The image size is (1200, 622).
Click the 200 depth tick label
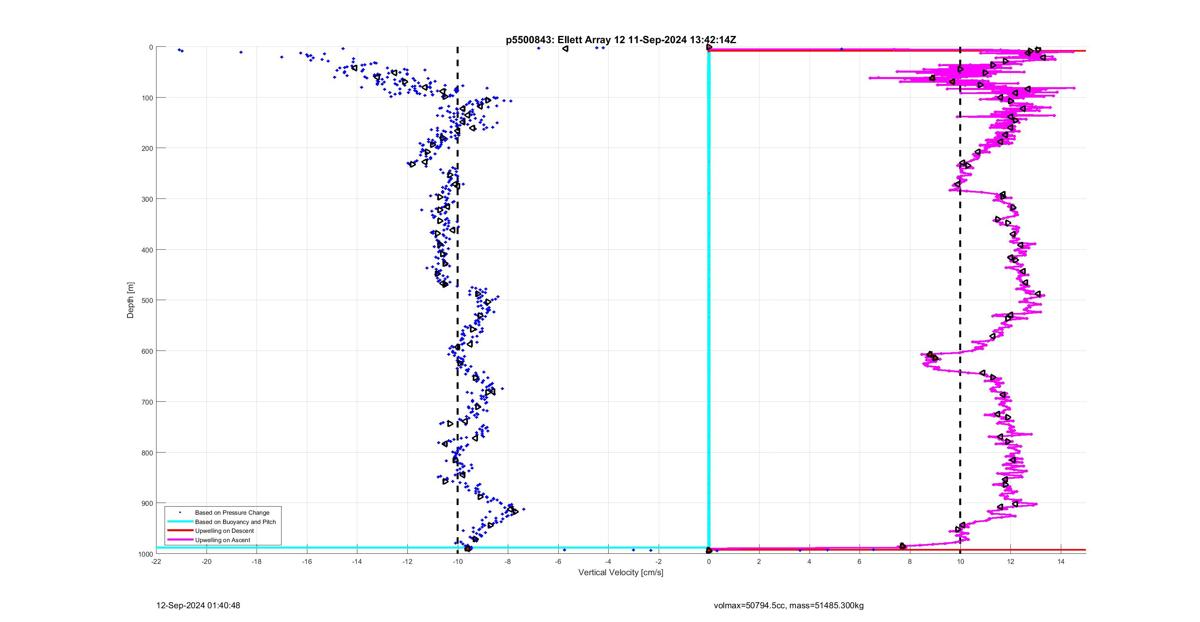(145, 148)
